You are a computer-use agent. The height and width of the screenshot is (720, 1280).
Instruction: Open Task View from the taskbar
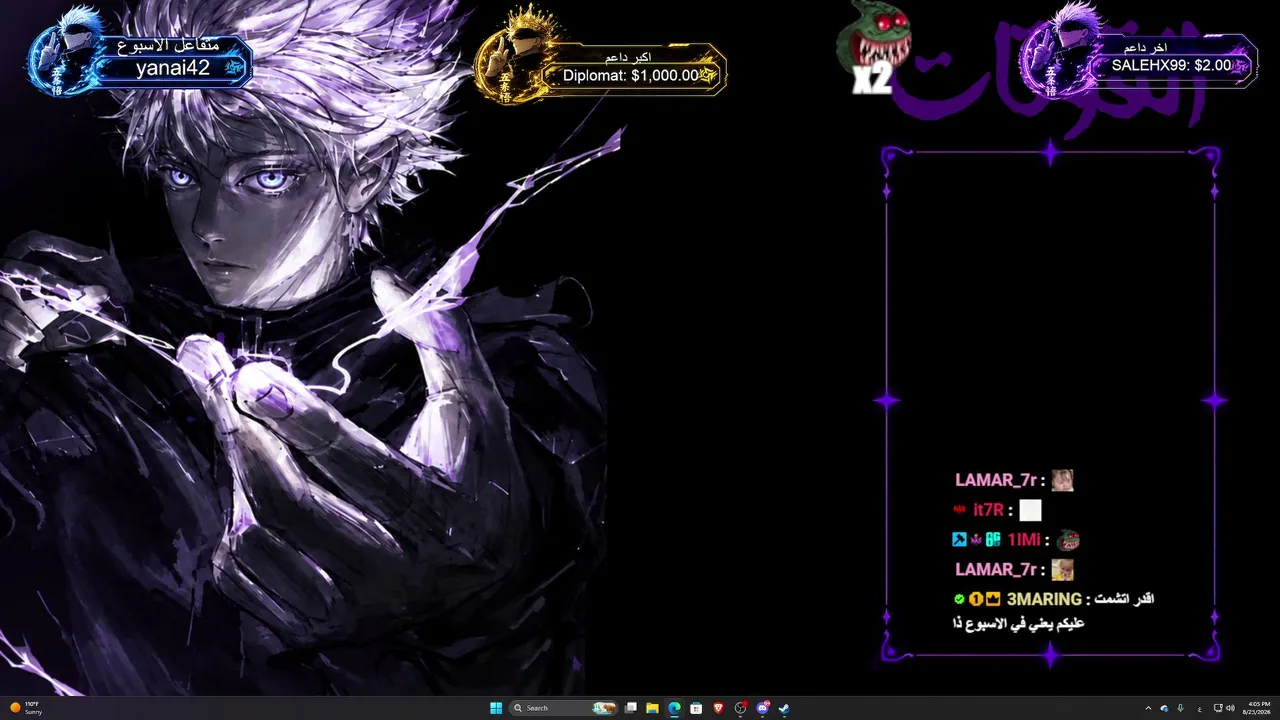(631, 708)
